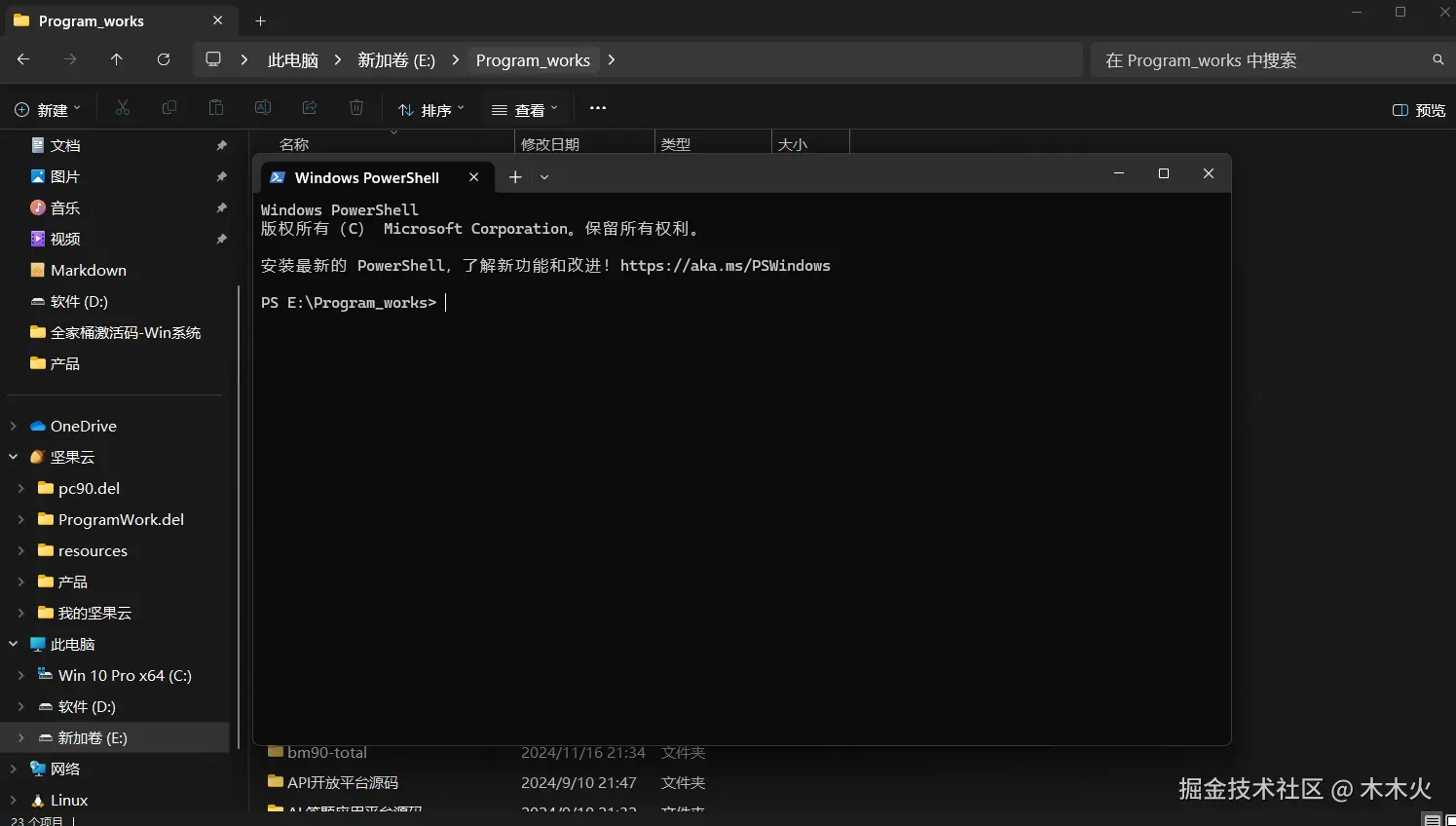The image size is (1456, 826).
Task: Select the bm90-total folder
Action: 326,752
